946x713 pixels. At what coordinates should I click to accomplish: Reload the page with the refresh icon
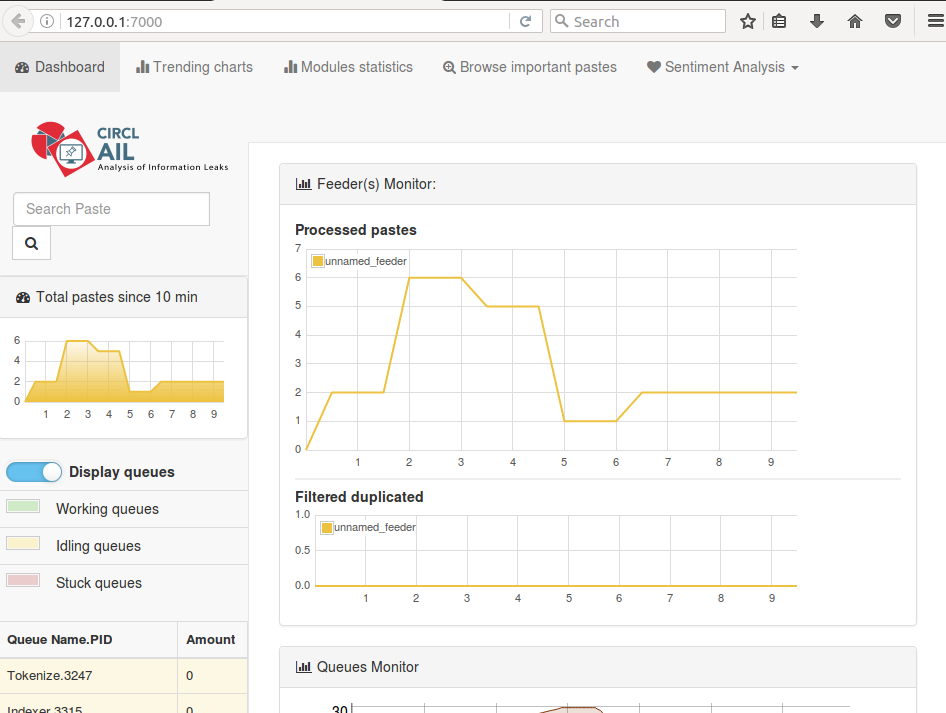click(525, 21)
